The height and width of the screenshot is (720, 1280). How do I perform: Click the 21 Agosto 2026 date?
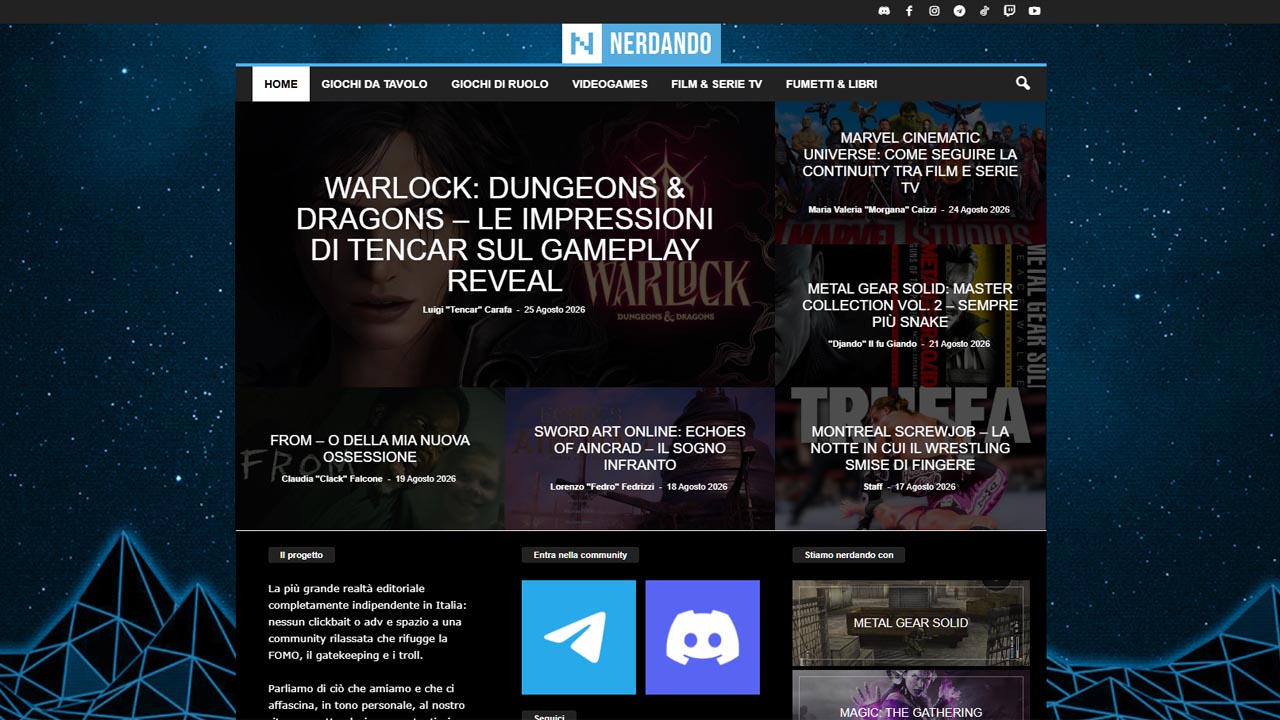pos(959,344)
